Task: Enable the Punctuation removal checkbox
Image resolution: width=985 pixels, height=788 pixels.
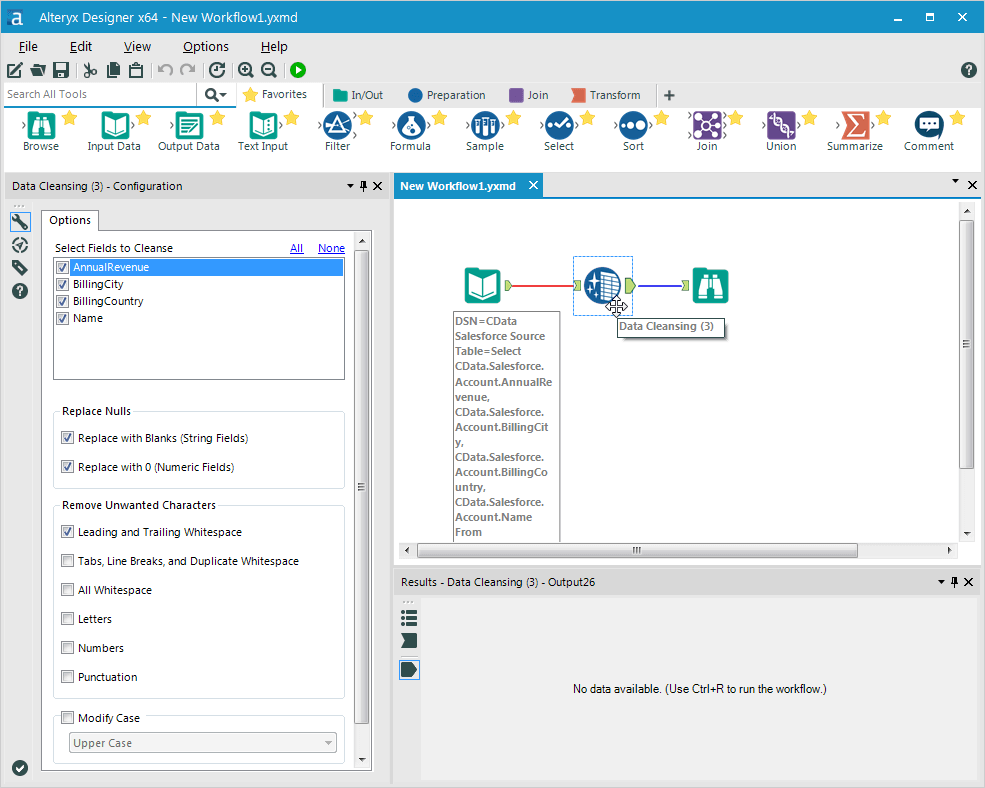Action: coord(68,677)
